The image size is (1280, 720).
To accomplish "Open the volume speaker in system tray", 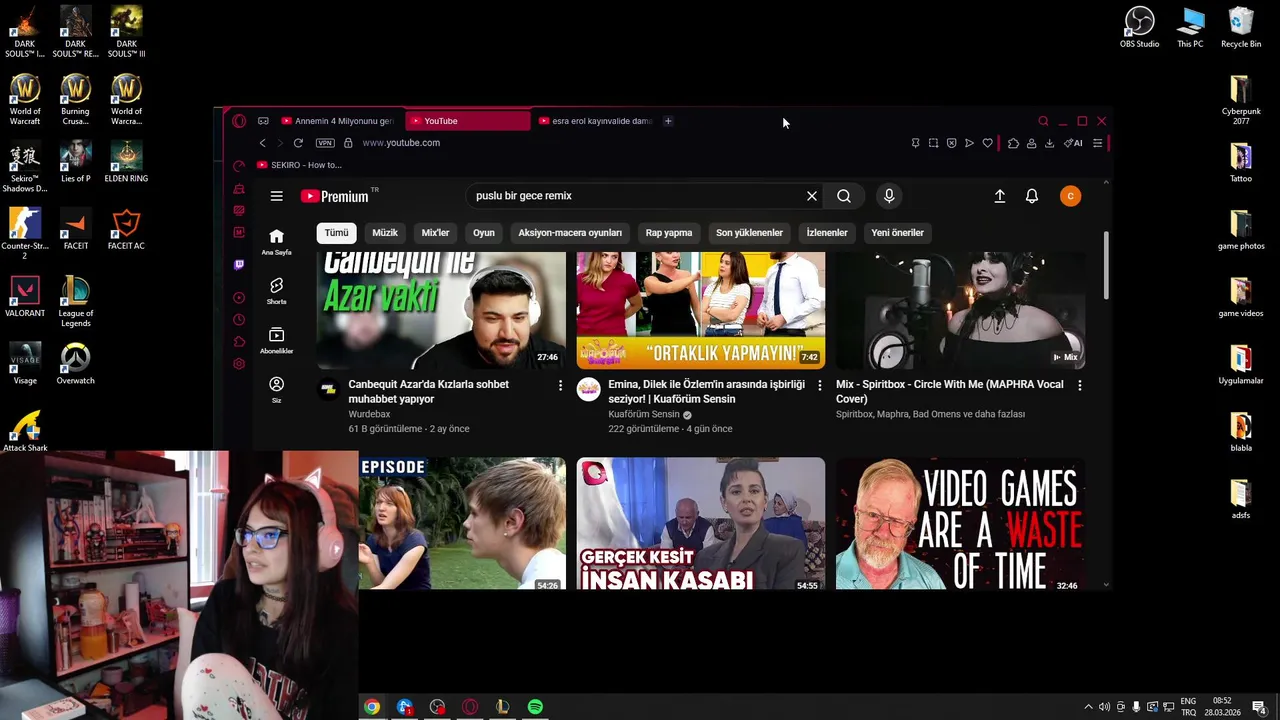I will pyautogui.click(x=1104, y=707).
